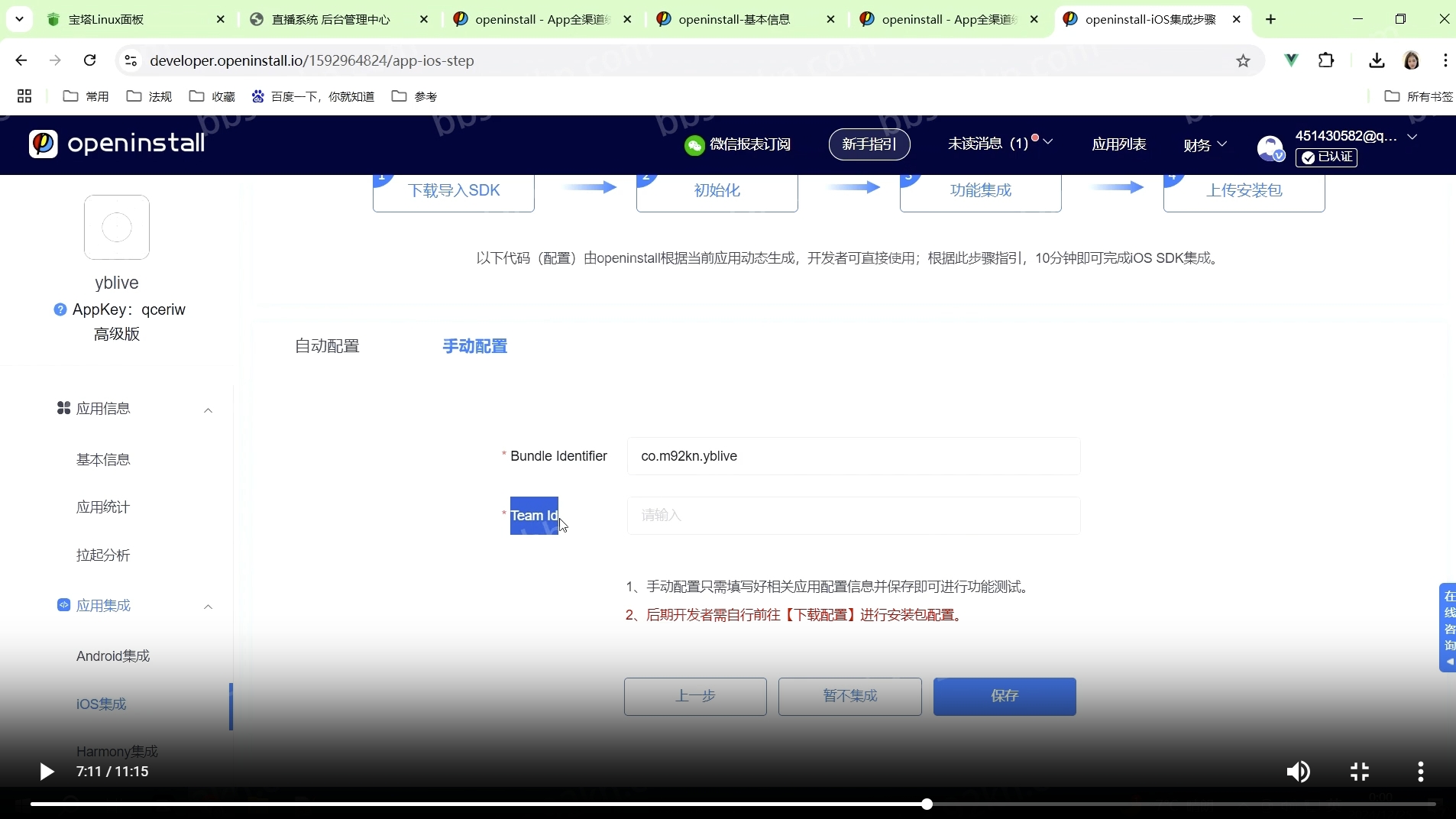1456x819 pixels.
Task: Bookmark this page with star icon
Action: pyautogui.click(x=1244, y=60)
